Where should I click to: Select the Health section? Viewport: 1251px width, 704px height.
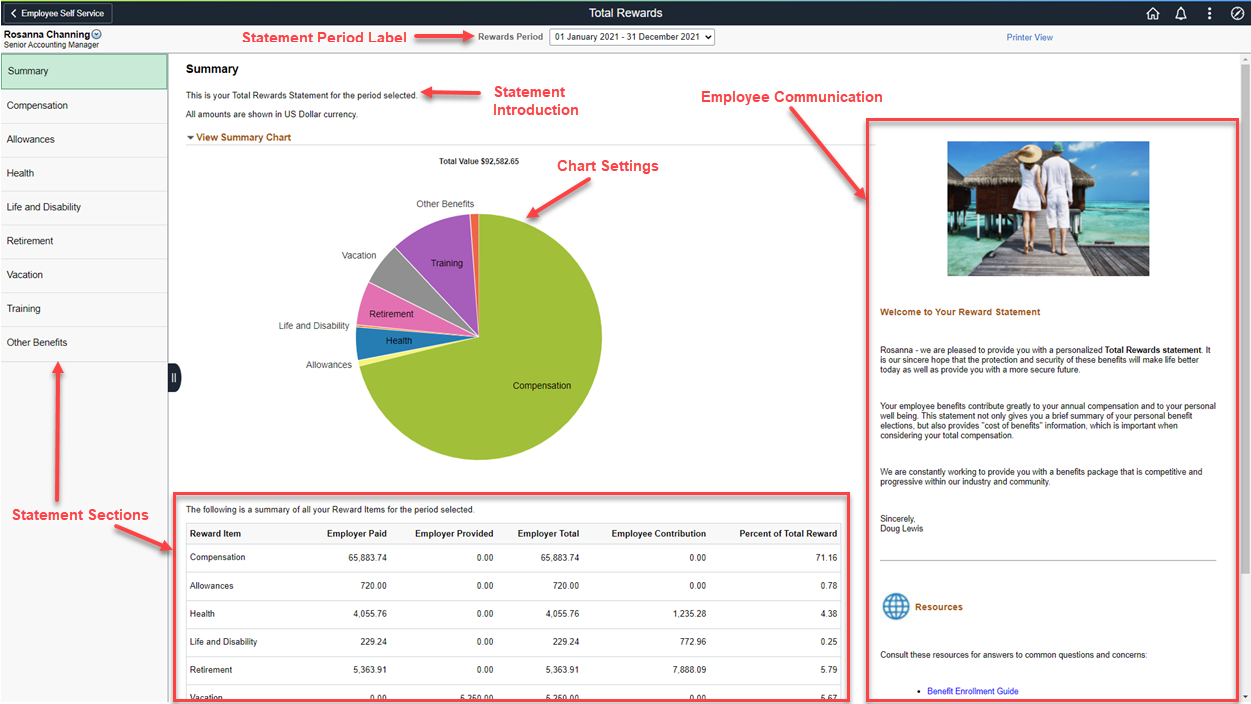click(84, 173)
